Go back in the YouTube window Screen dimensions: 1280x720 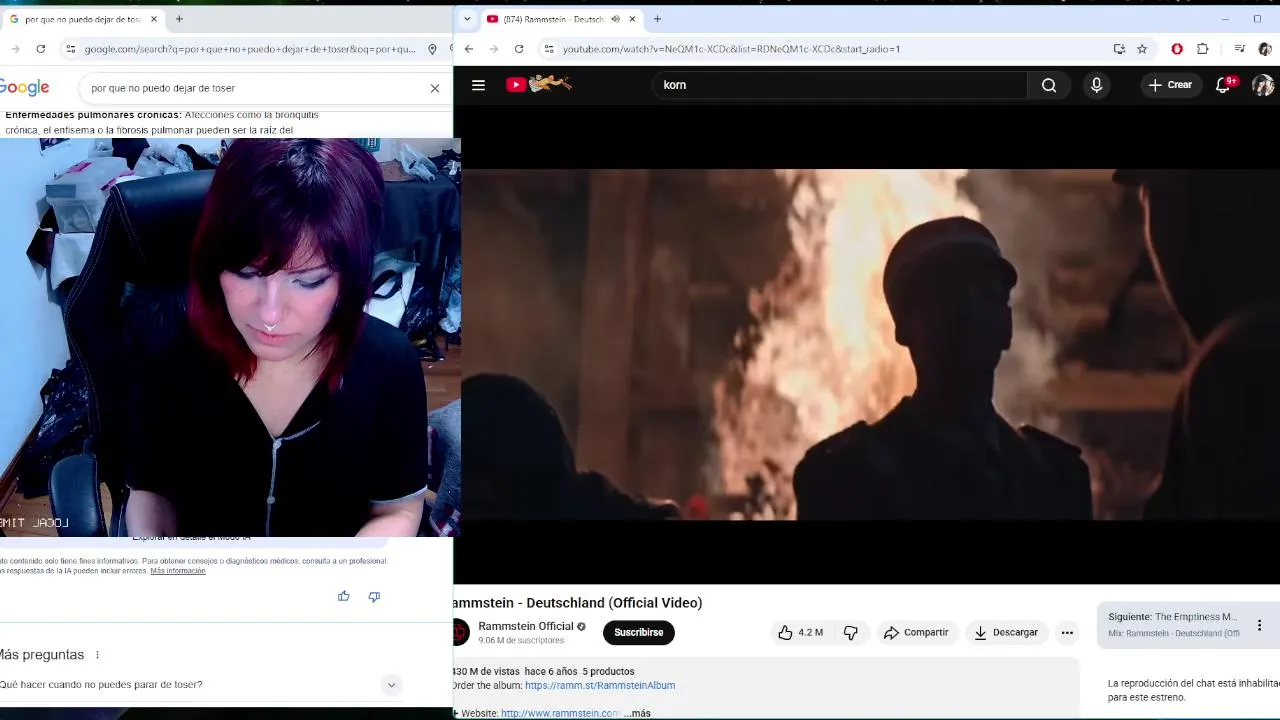pos(468,49)
